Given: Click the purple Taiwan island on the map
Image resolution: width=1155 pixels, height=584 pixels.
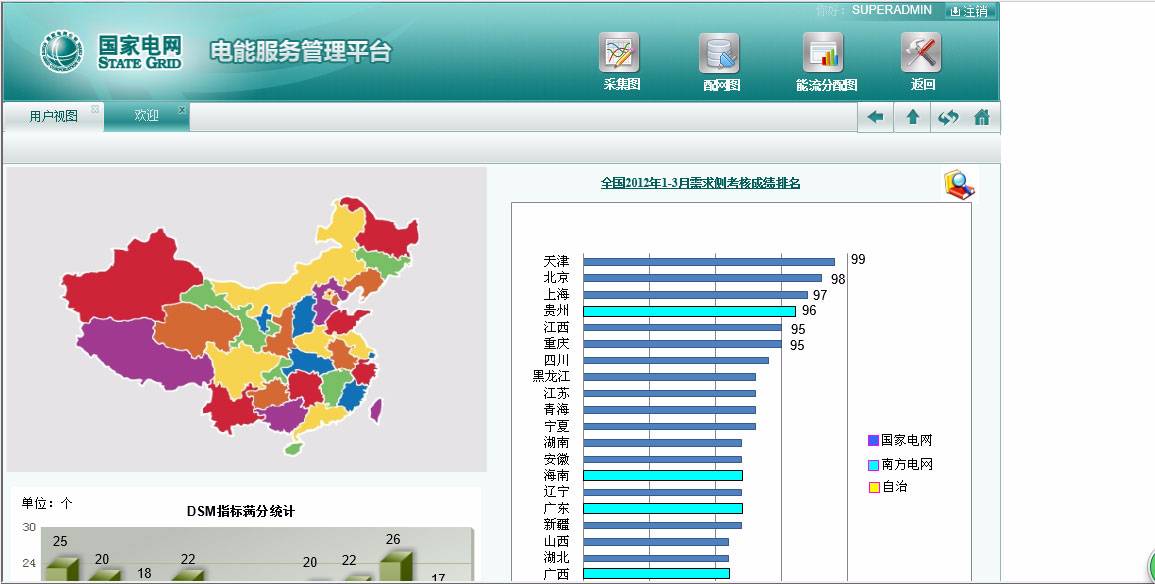Looking at the screenshot, I should 376,409.
